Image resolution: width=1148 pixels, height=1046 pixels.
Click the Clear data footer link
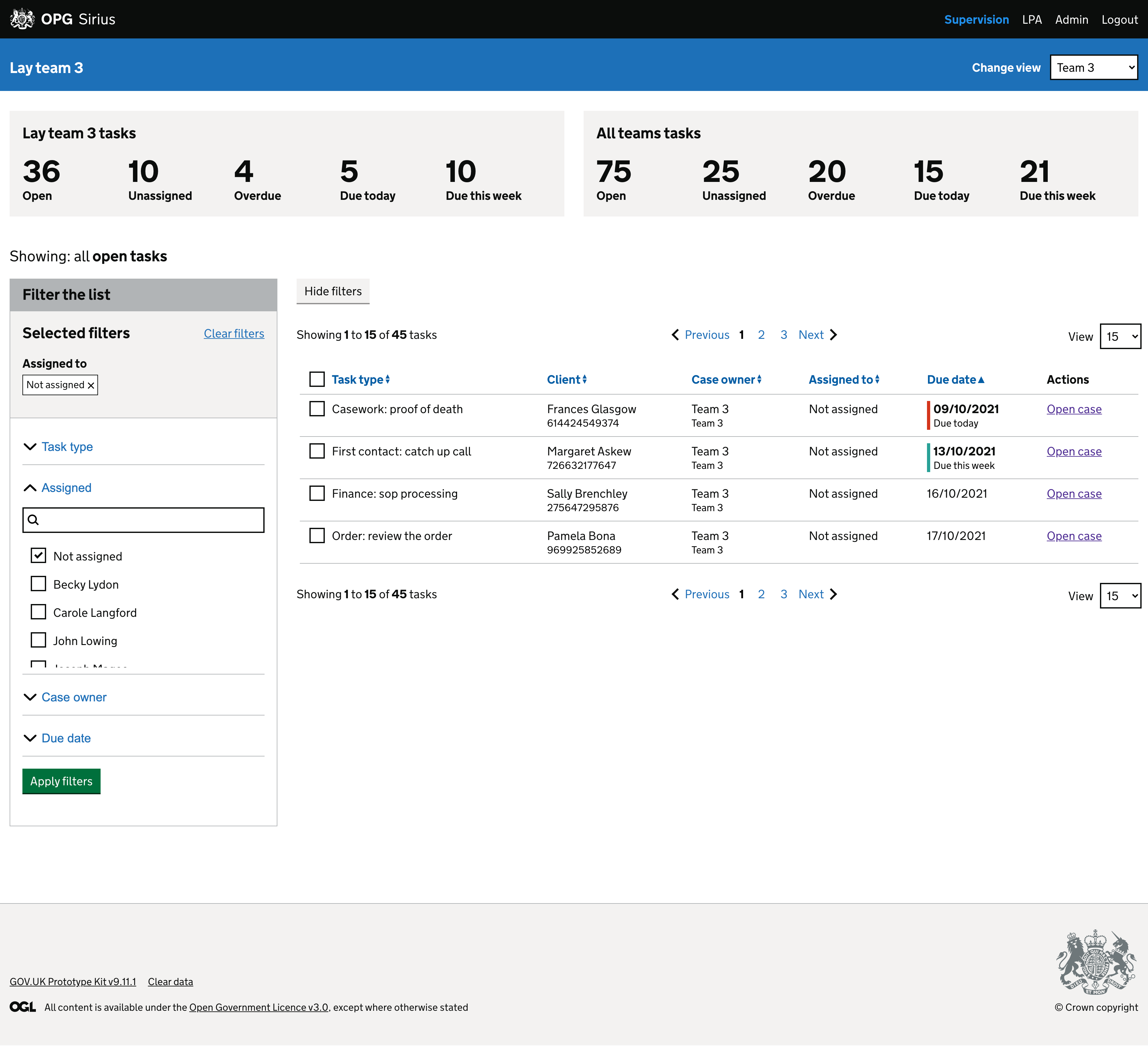[x=170, y=982]
